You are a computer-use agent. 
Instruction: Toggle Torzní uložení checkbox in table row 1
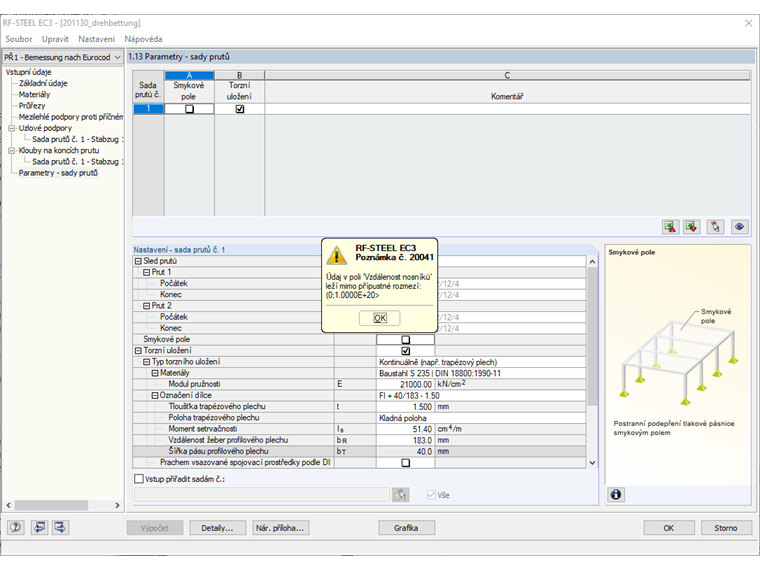(239, 109)
